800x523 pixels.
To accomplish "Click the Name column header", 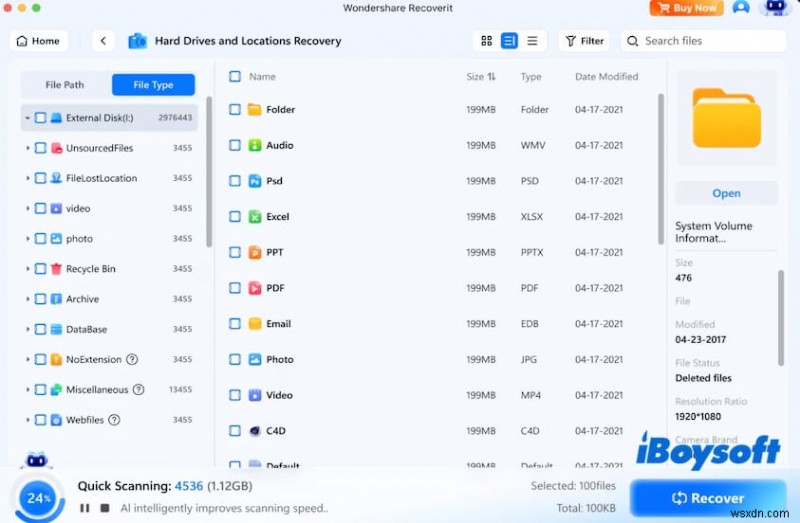I will click(262, 77).
